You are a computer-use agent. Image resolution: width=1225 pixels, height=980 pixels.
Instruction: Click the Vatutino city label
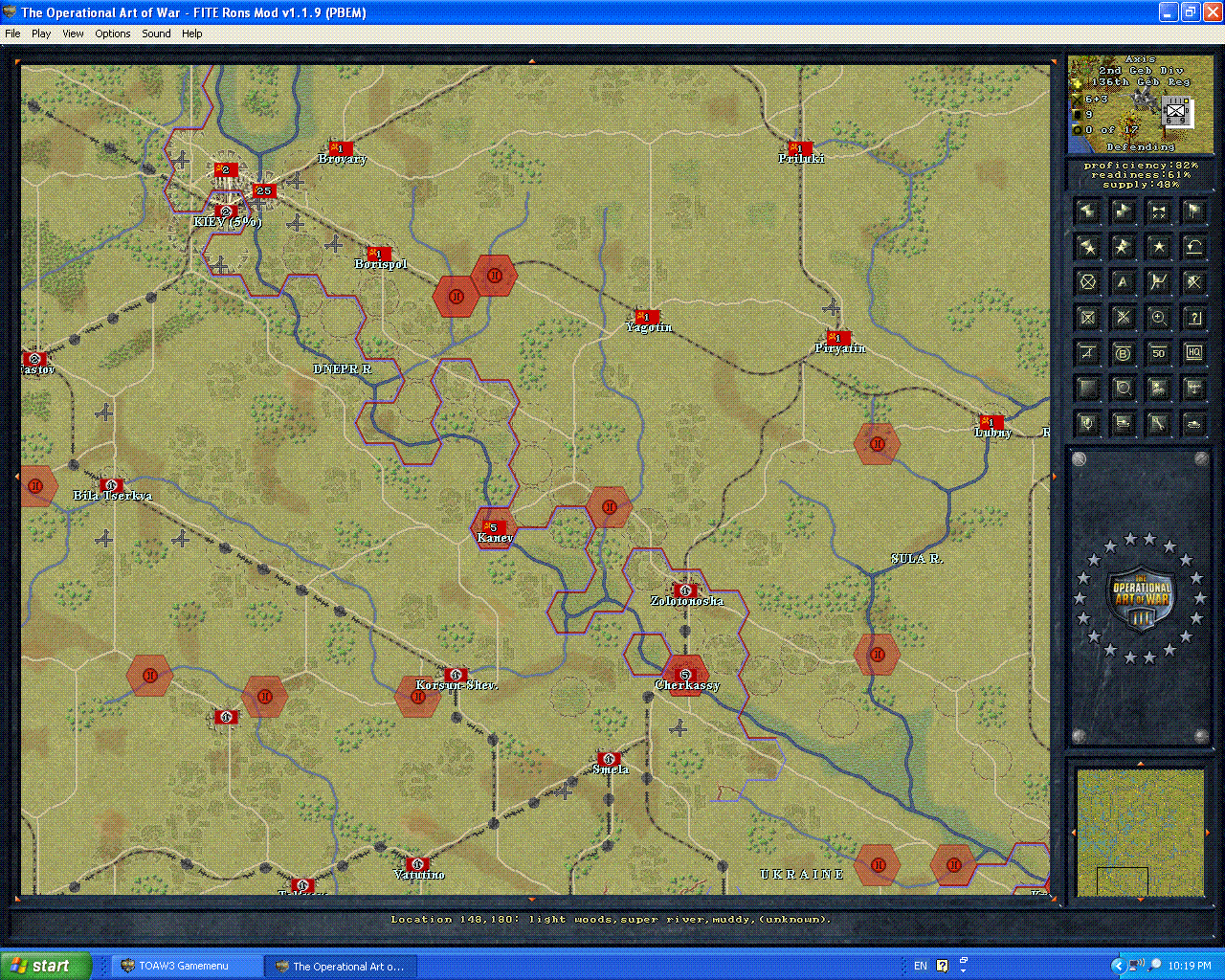pyautogui.click(x=419, y=875)
